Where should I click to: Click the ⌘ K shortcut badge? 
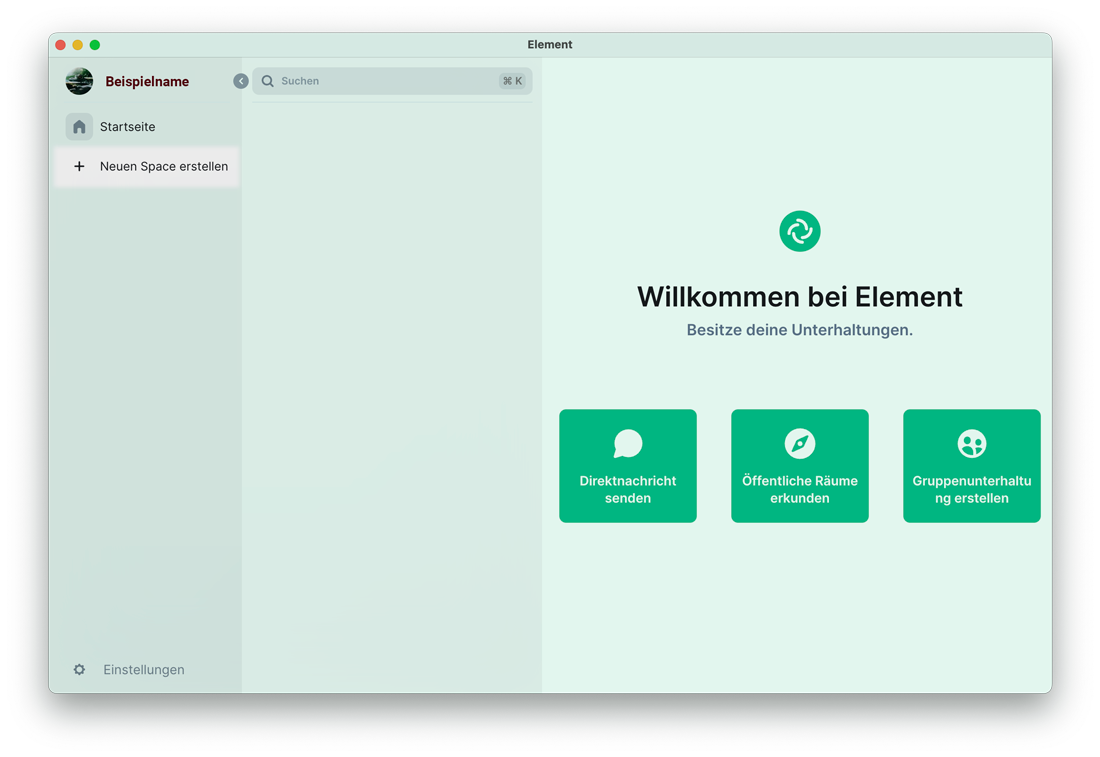tap(512, 81)
